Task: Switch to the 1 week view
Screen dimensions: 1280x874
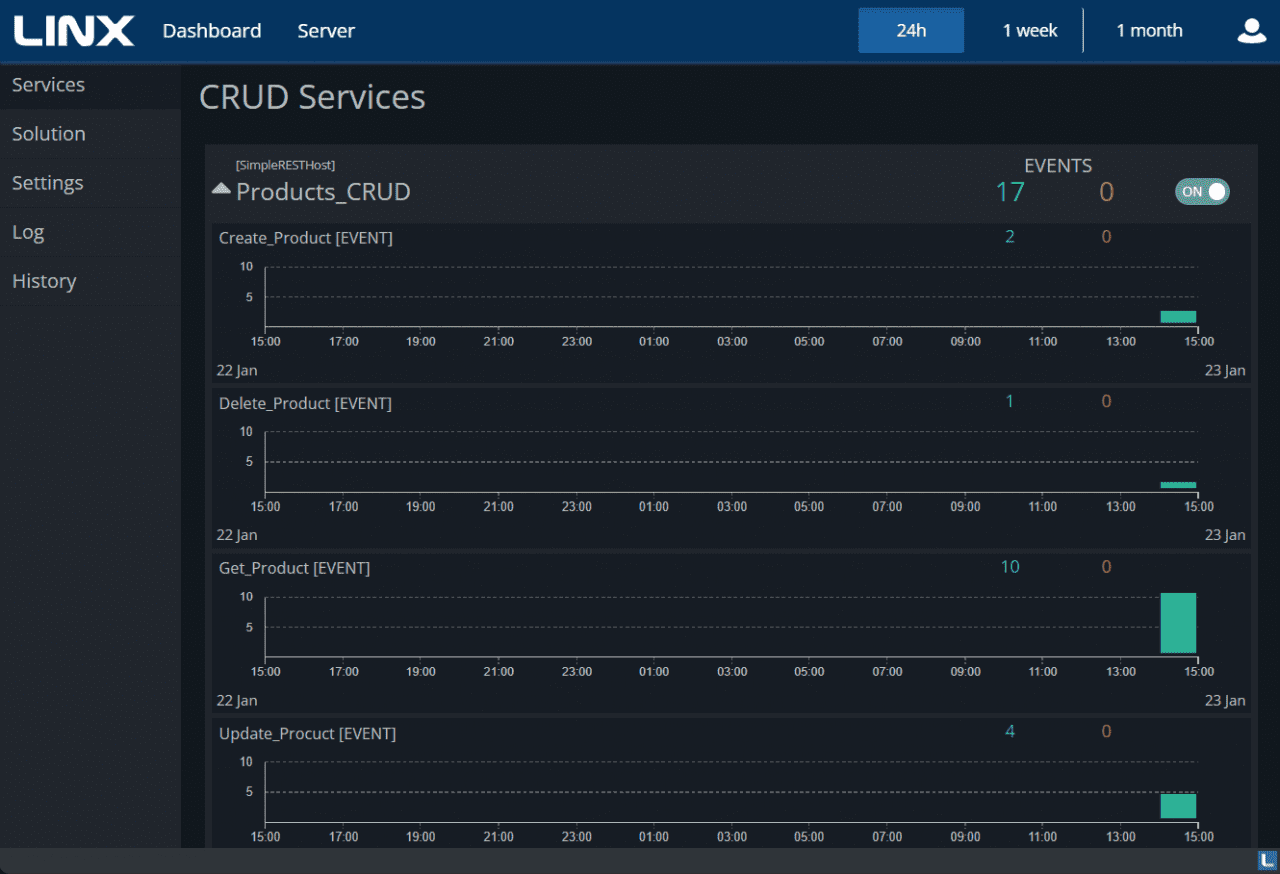Action: tap(1030, 30)
